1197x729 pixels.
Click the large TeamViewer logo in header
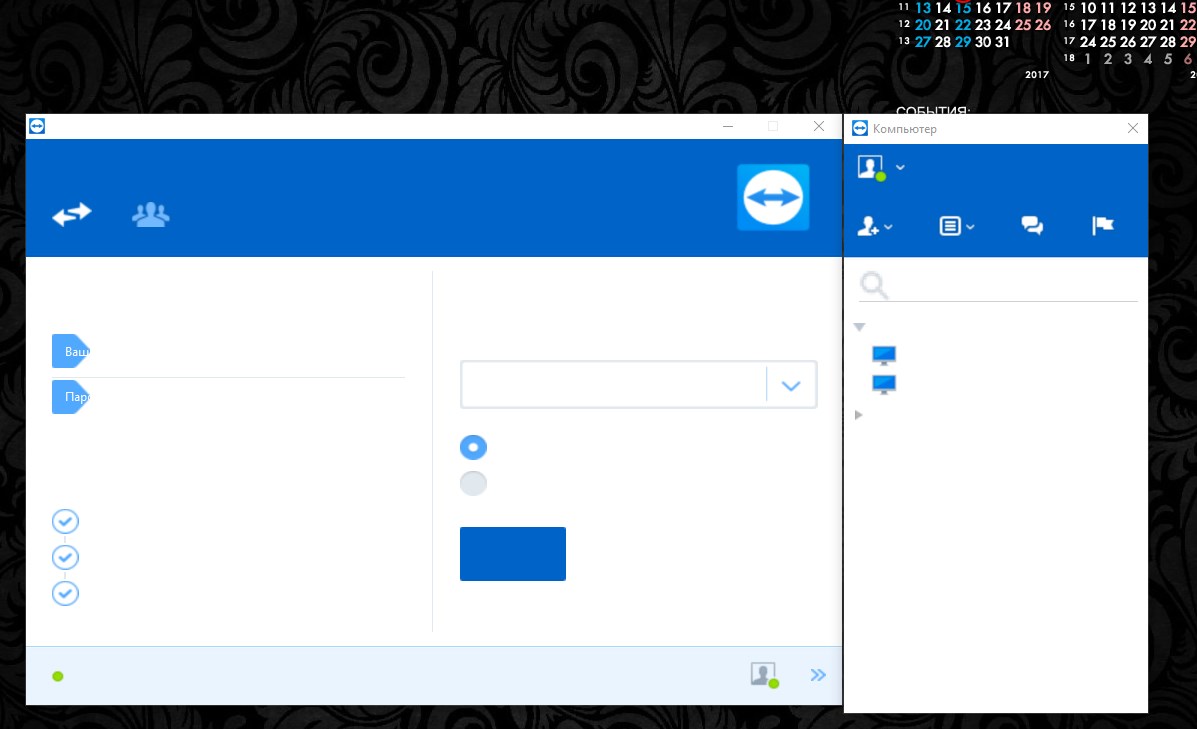pyautogui.click(x=773, y=197)
